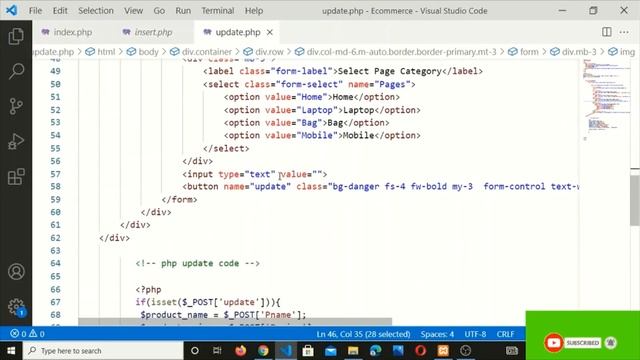Viewport: 640px width, 360px height.
Task: Click the CRLF line ending item
Action: coord(505,334)
